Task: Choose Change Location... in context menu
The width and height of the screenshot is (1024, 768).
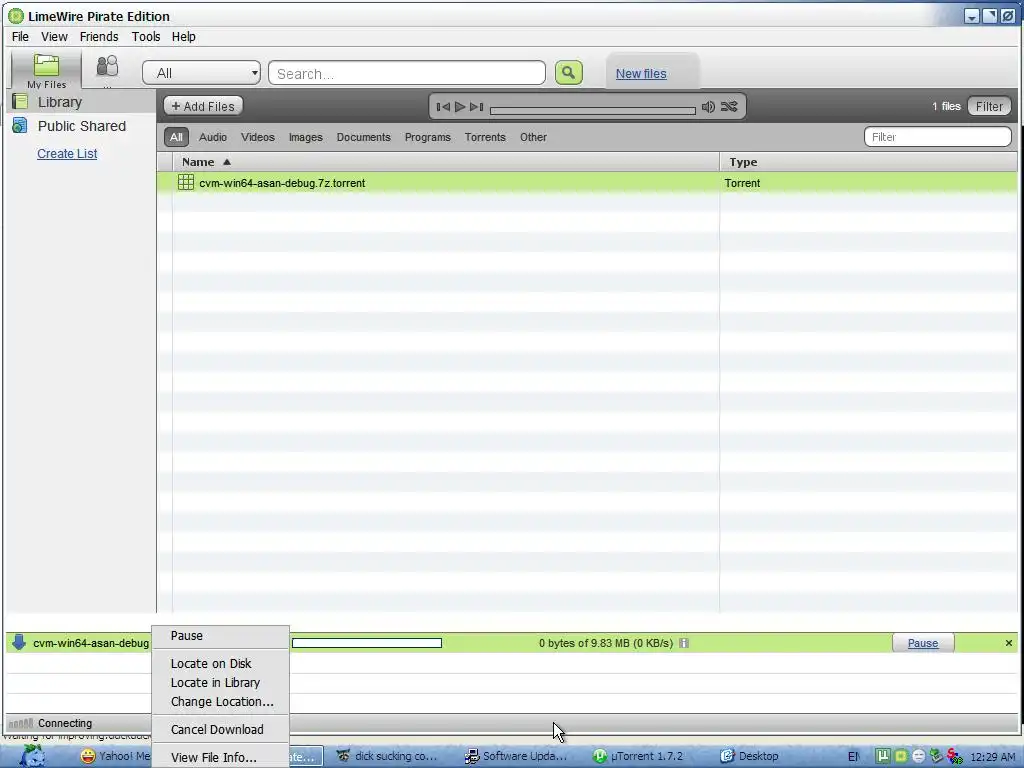Action: 220,701
